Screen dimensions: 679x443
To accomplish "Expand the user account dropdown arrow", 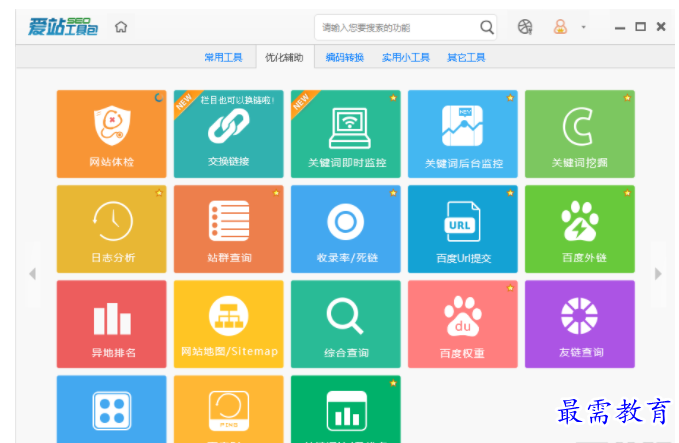I will tap(583, 27).
